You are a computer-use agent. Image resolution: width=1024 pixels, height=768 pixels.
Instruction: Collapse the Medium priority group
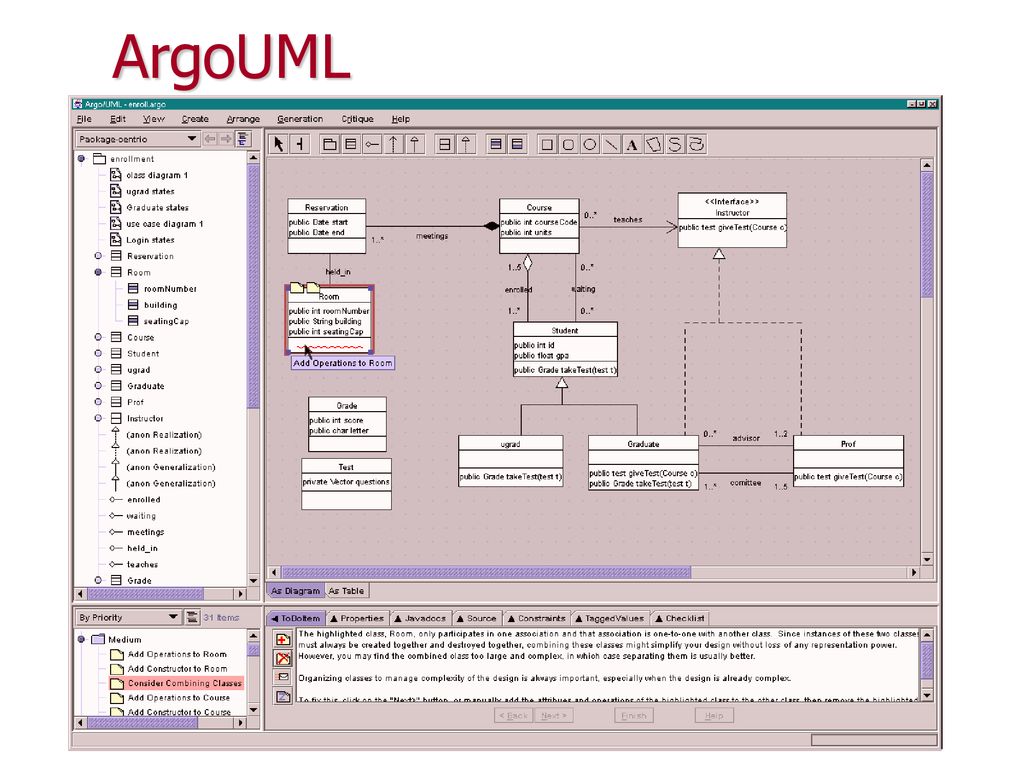(x=82, y=639)
